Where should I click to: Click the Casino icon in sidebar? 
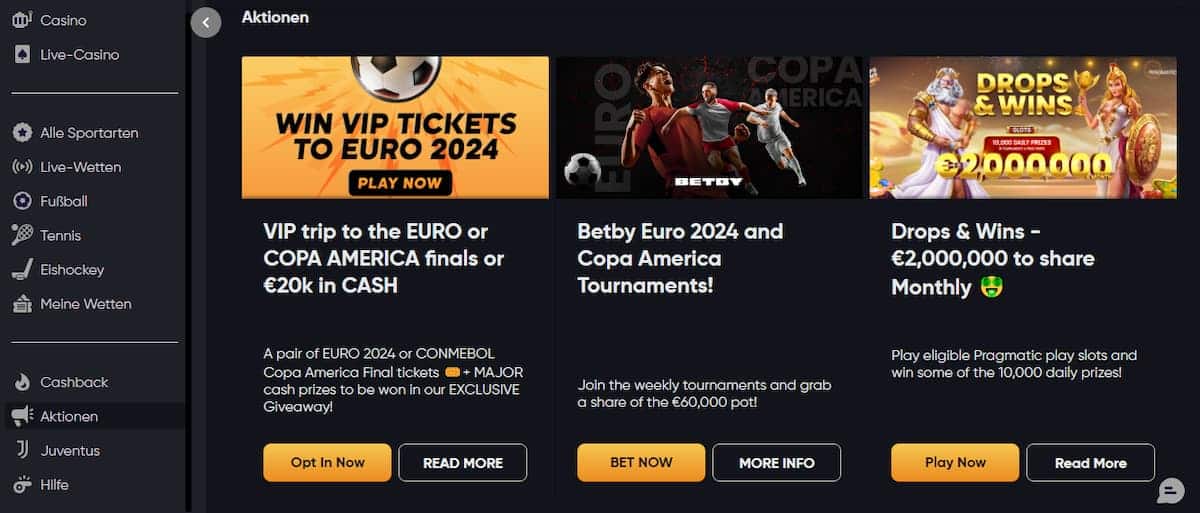click(22, 20)
